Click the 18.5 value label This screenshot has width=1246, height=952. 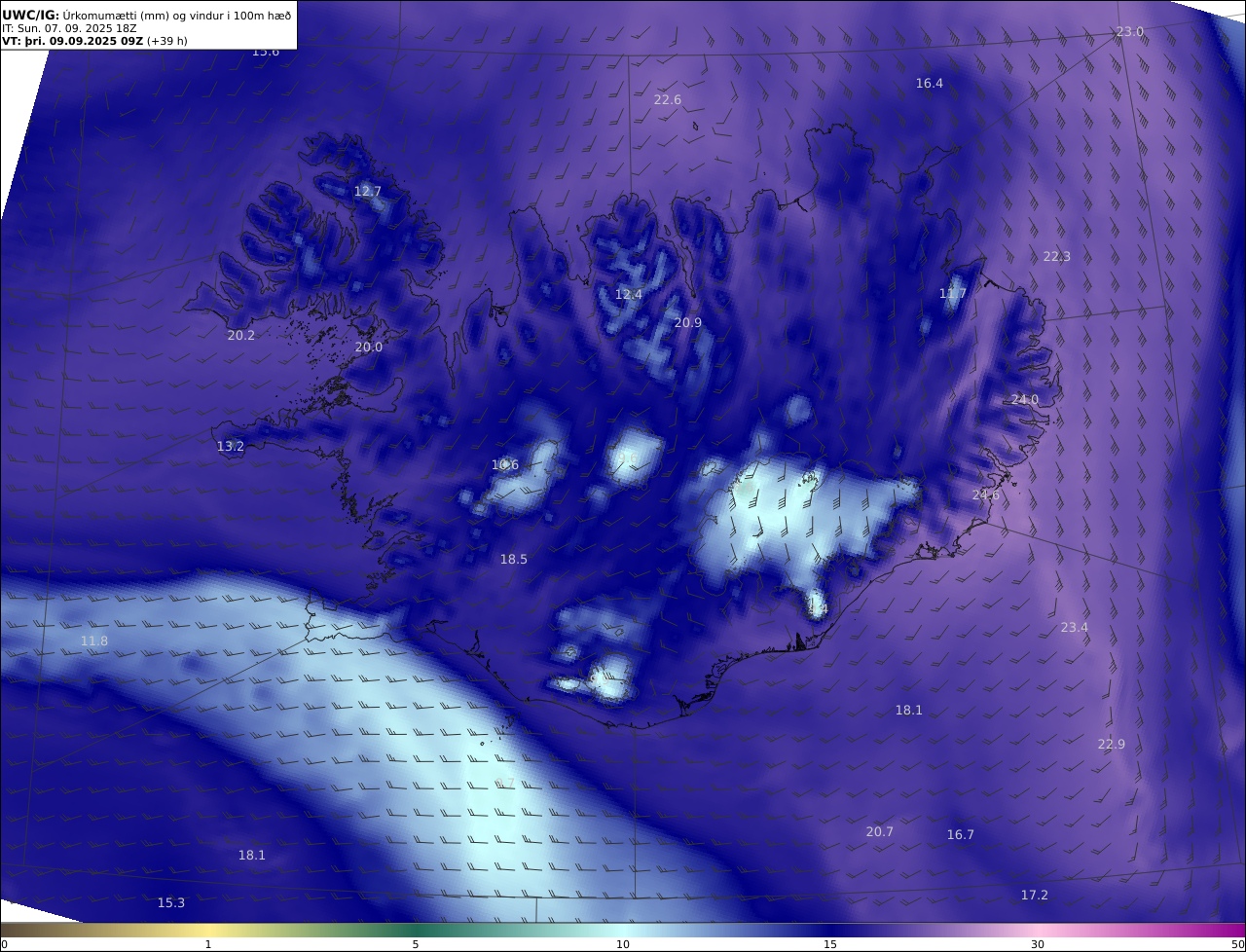(x=513, y=560)
